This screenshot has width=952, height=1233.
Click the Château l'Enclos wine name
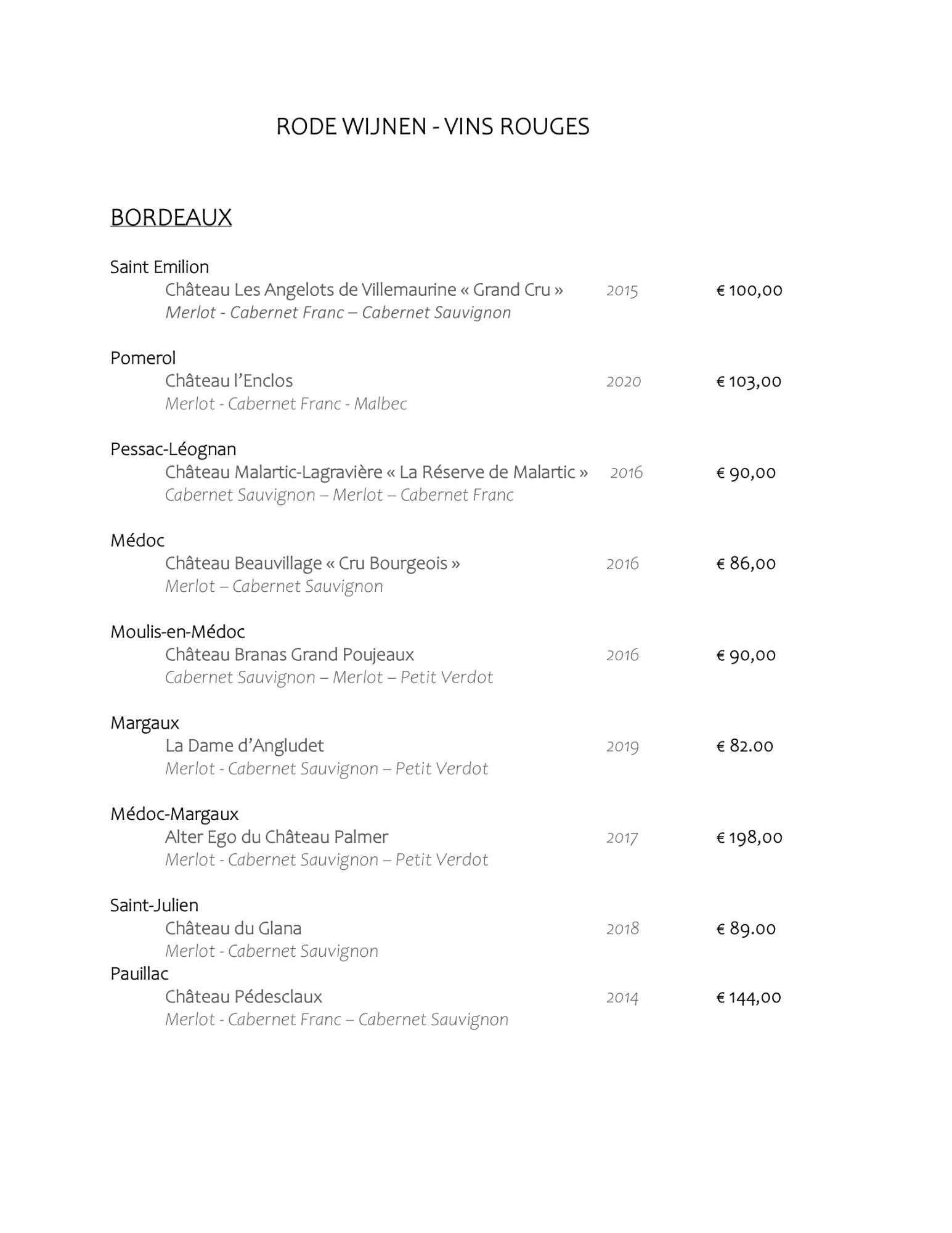click(229, 381)
